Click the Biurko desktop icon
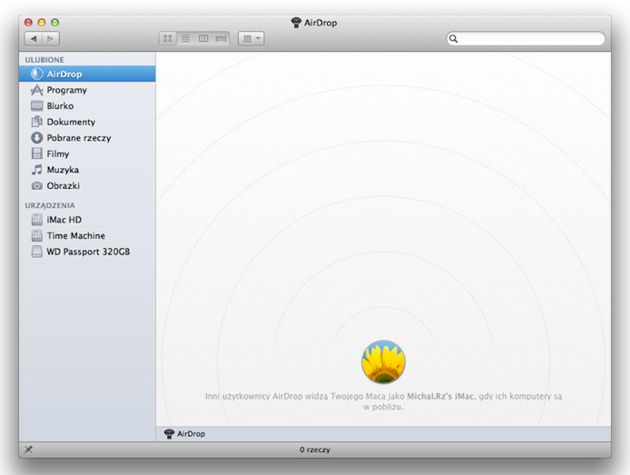The image size is (630, 475). (37, 106)
